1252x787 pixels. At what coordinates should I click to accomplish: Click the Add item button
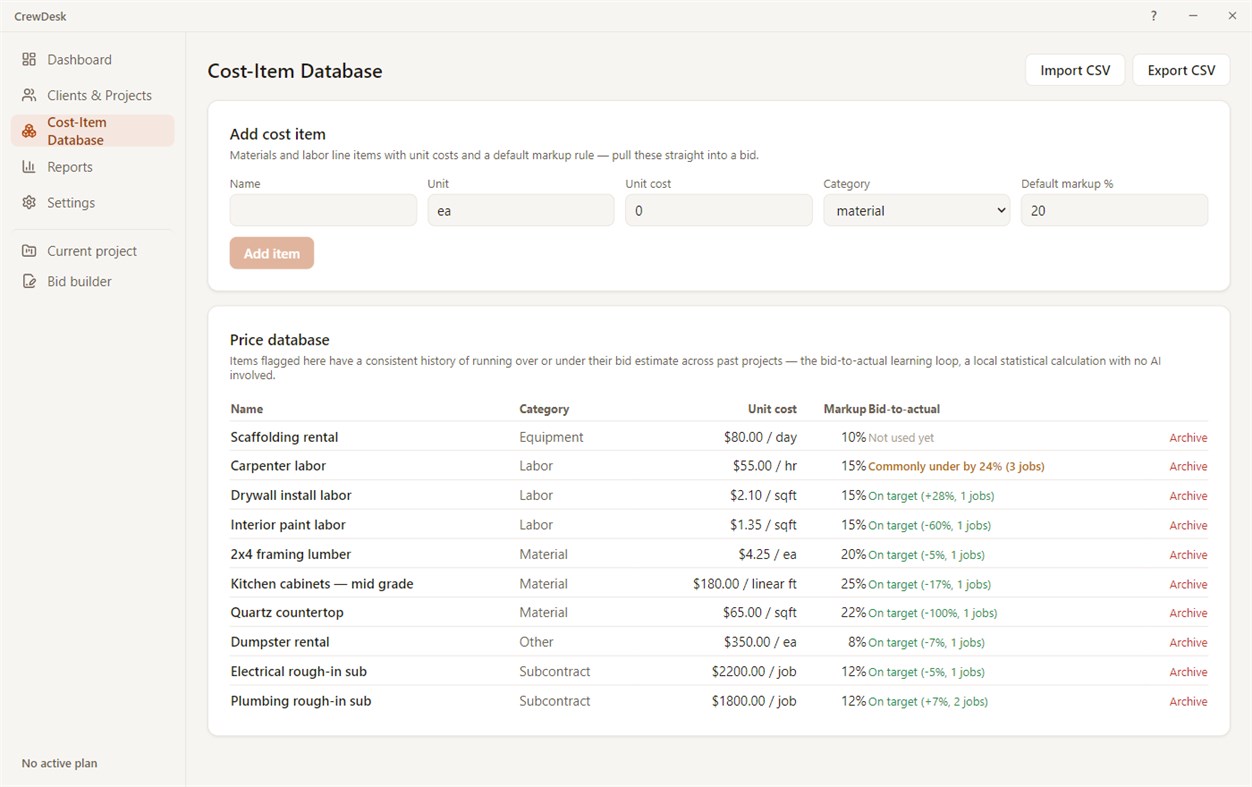[272, 253]
